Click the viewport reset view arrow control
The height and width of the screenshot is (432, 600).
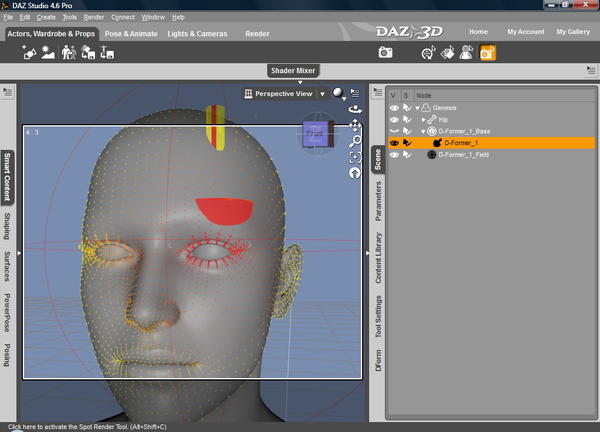[355, 173]
